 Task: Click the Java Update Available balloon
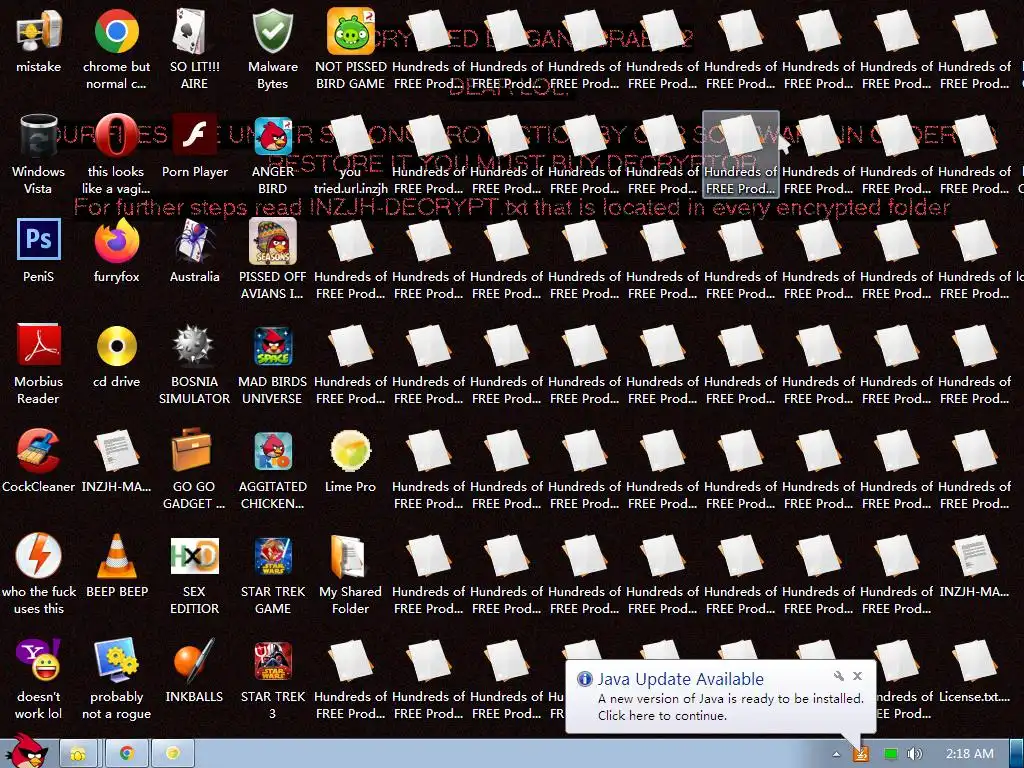tap(720, 696)
